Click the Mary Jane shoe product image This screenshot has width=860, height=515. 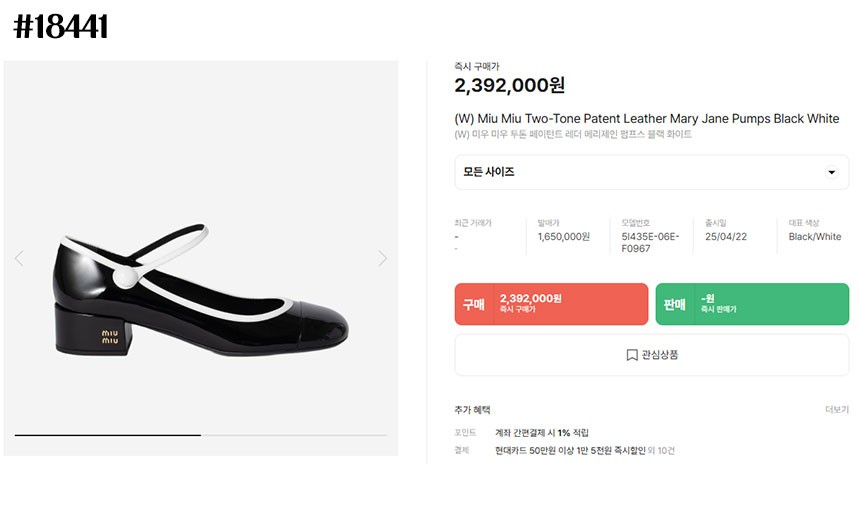(x=202, y=300)
